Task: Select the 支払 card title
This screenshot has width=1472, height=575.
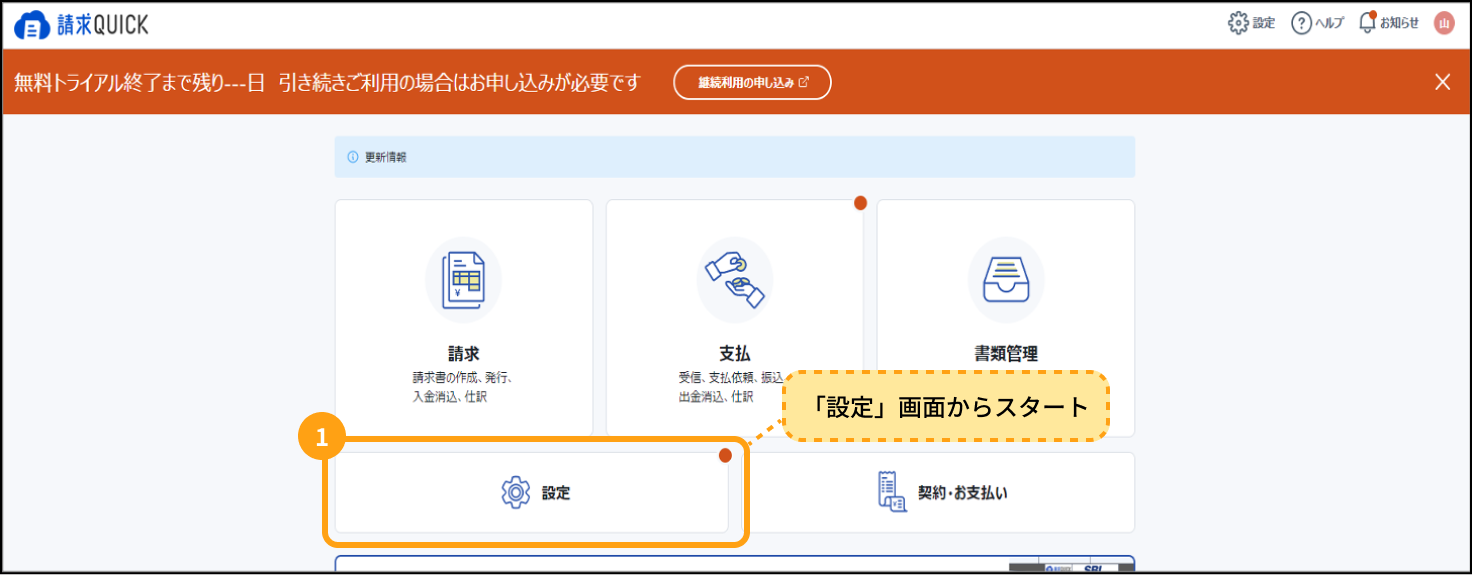Action: [x=735, y=354]
